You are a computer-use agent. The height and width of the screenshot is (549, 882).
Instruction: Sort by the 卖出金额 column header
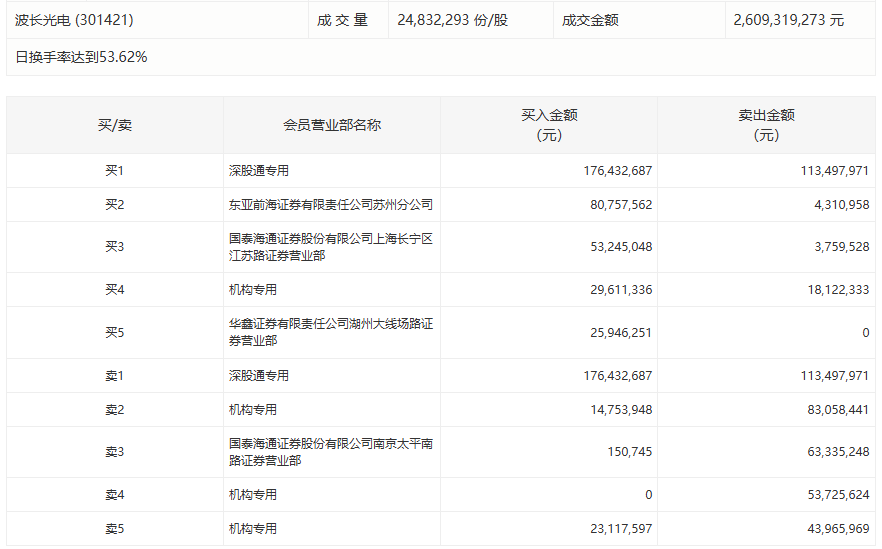click(766, 125)
